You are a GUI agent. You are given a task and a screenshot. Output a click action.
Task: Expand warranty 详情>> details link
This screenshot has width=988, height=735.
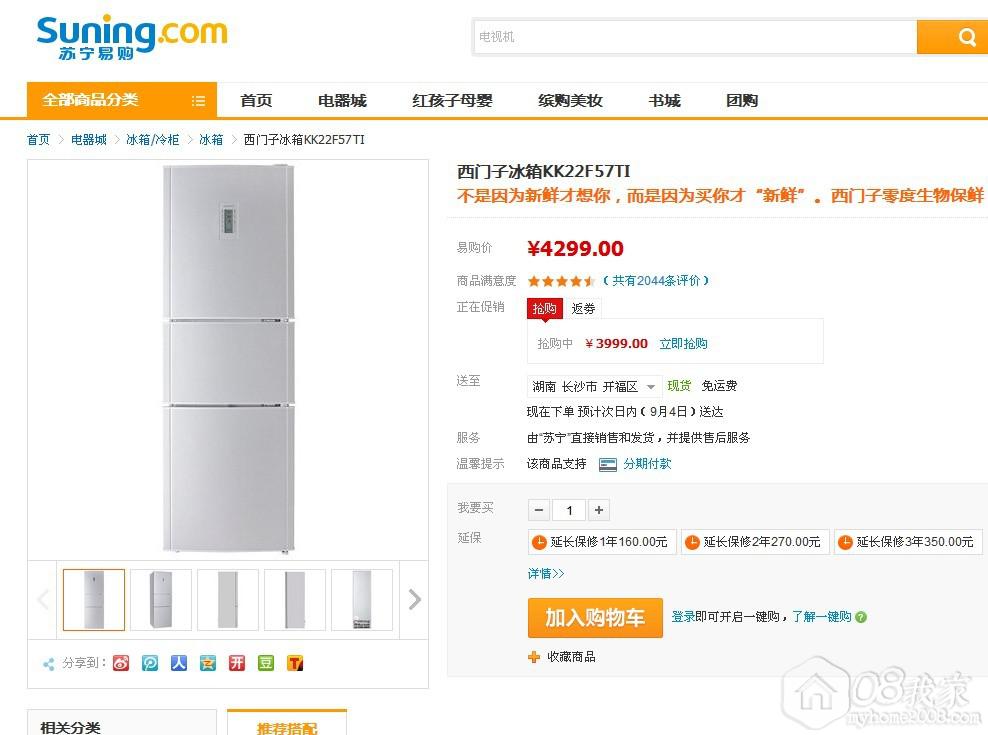click(x=546, y=574)
